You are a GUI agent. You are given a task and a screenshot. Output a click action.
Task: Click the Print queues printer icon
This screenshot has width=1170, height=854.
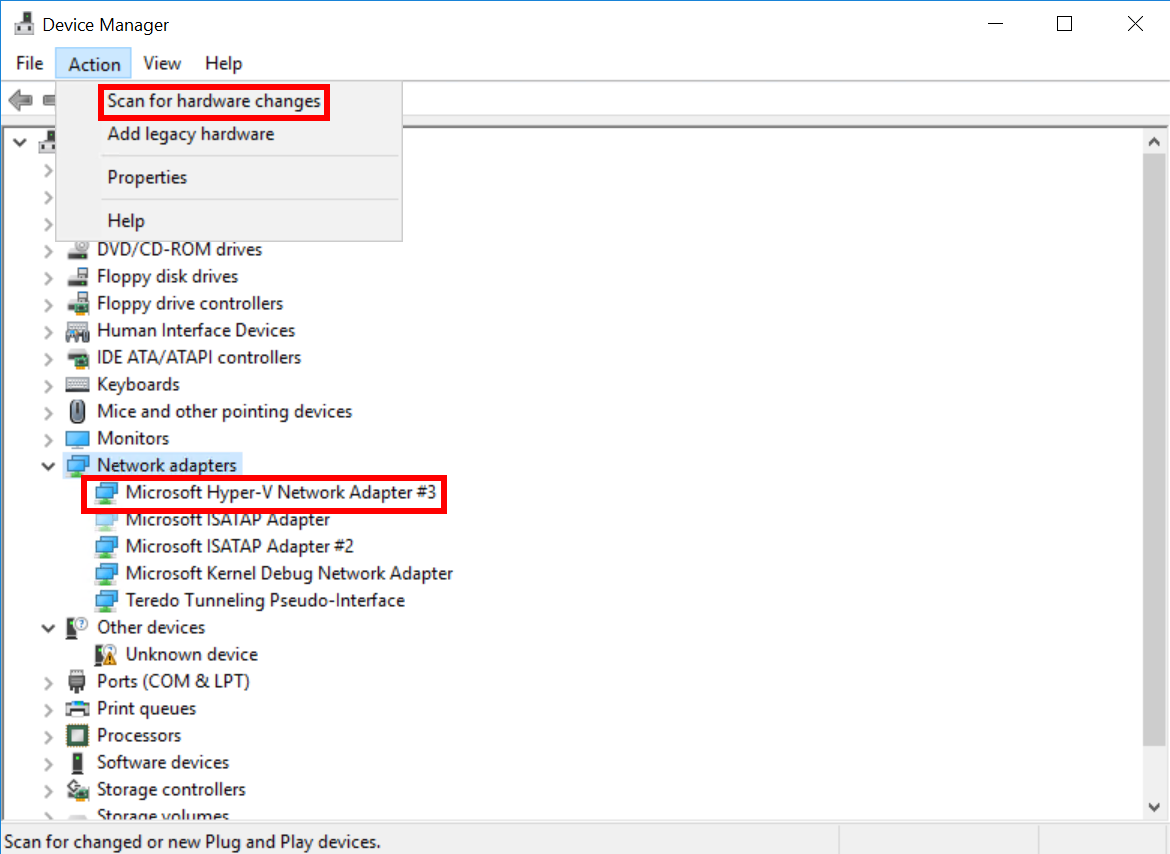77,709
